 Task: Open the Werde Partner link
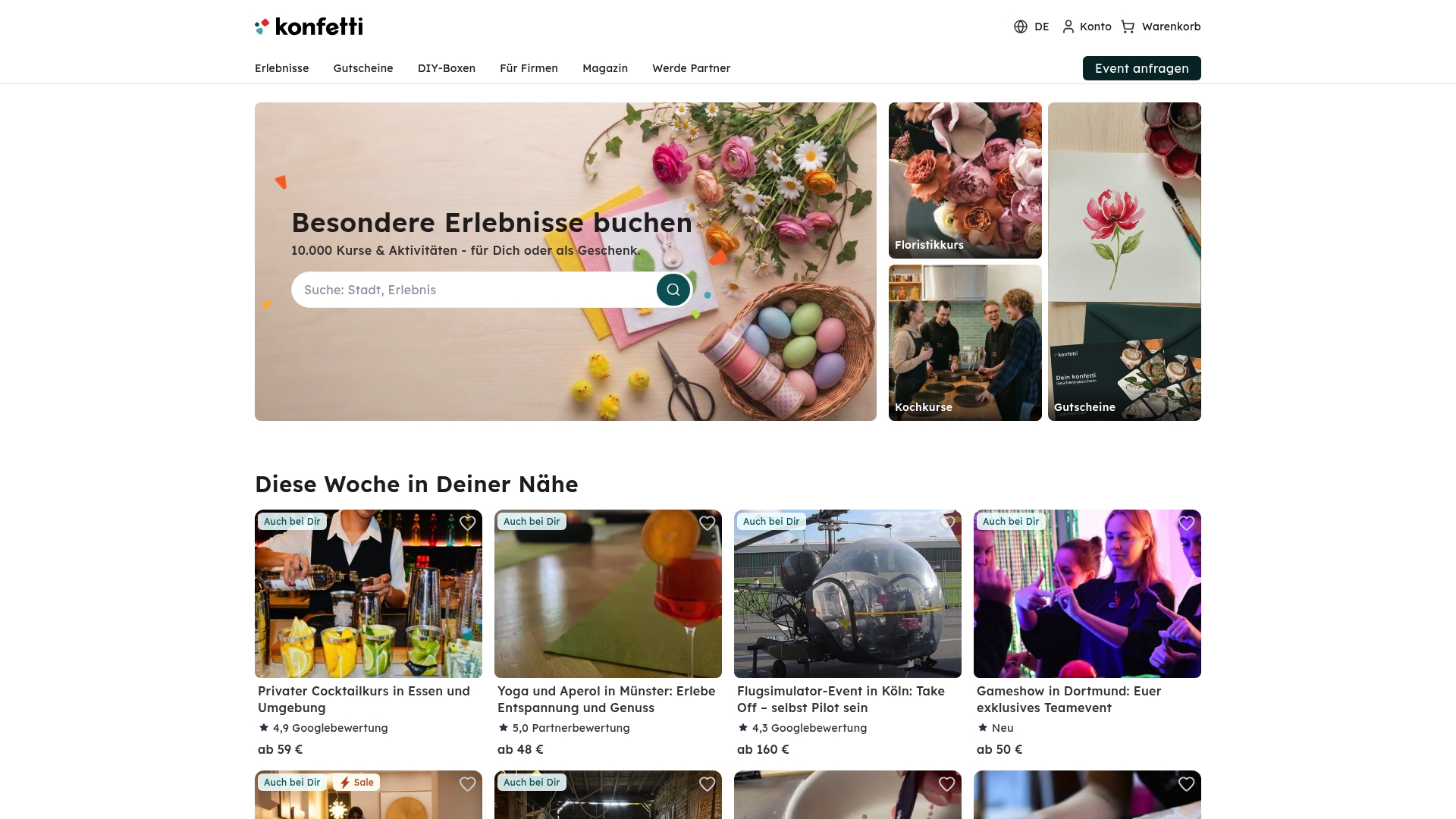692,68
